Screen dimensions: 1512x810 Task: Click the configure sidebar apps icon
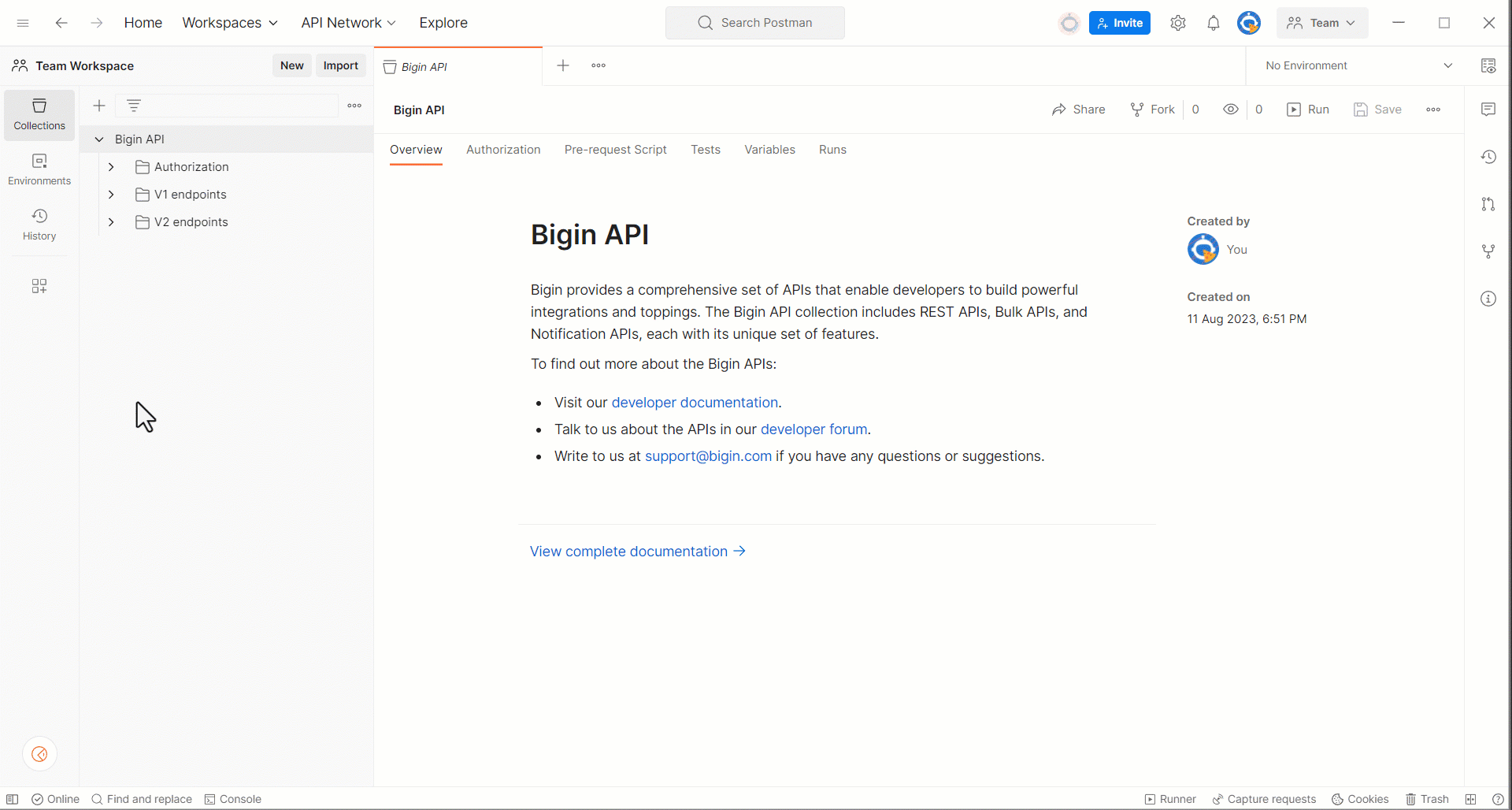(39, 285)
